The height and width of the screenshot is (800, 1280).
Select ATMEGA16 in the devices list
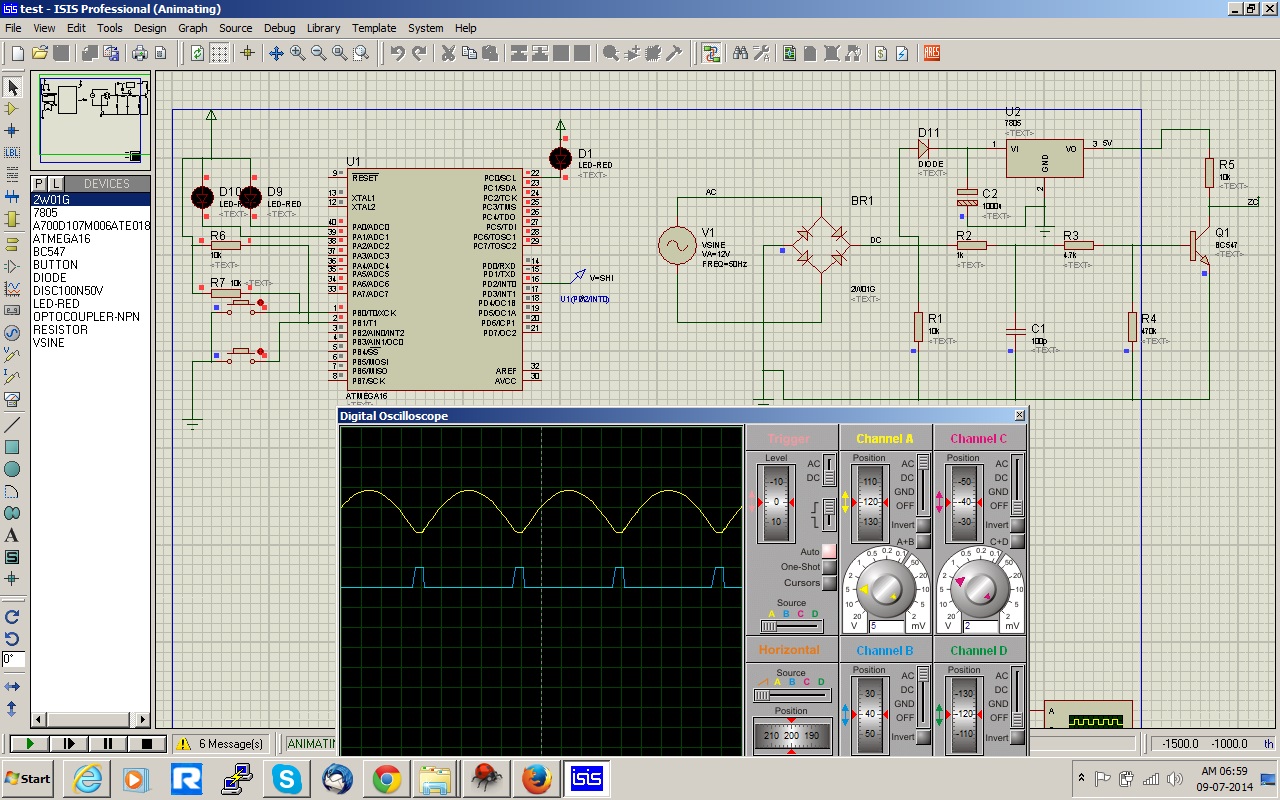click(61, 239)
